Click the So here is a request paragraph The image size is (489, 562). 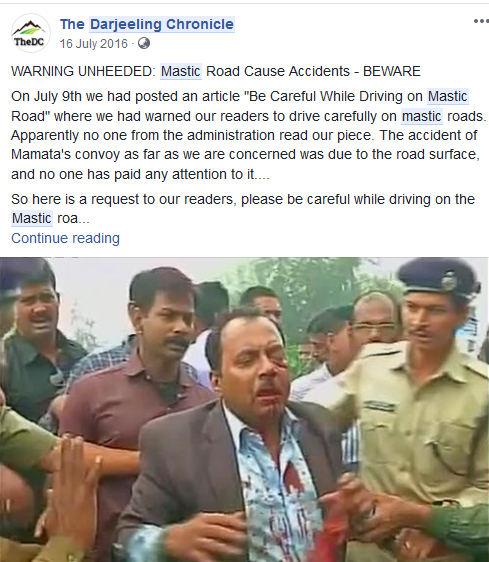pos(243,209)
